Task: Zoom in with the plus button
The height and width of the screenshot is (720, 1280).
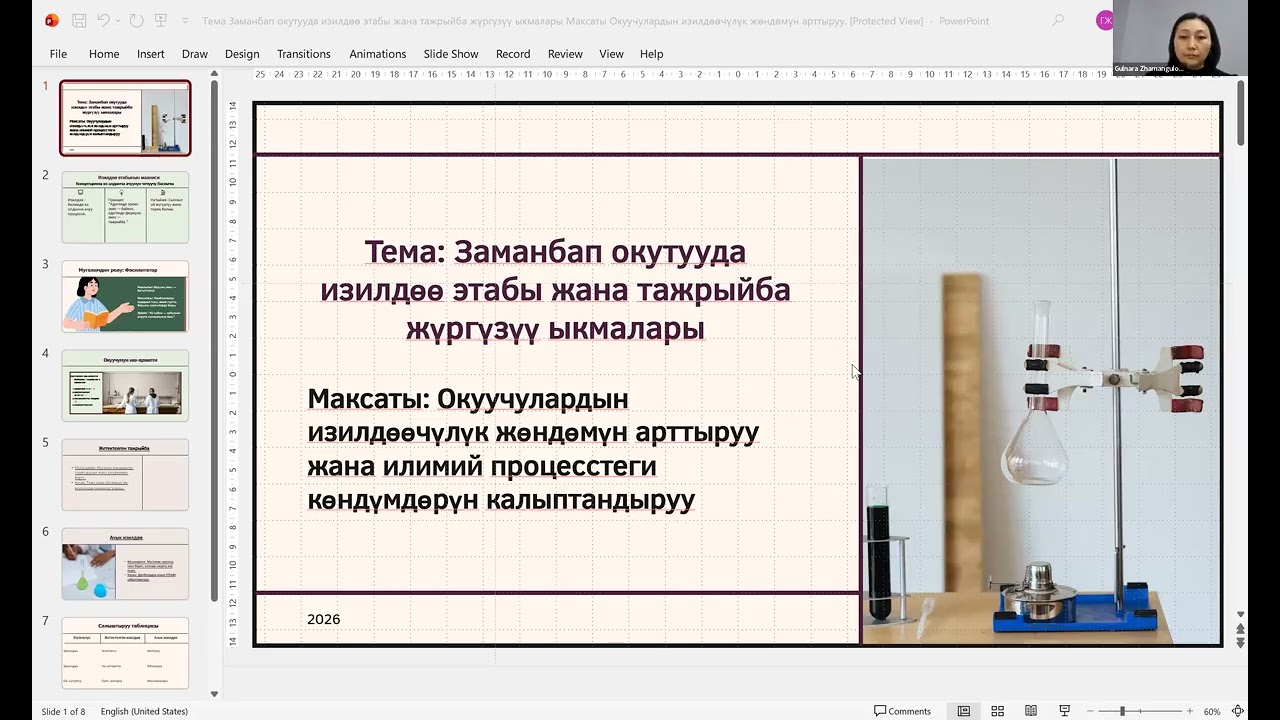Action: (x=1190, y=711)
